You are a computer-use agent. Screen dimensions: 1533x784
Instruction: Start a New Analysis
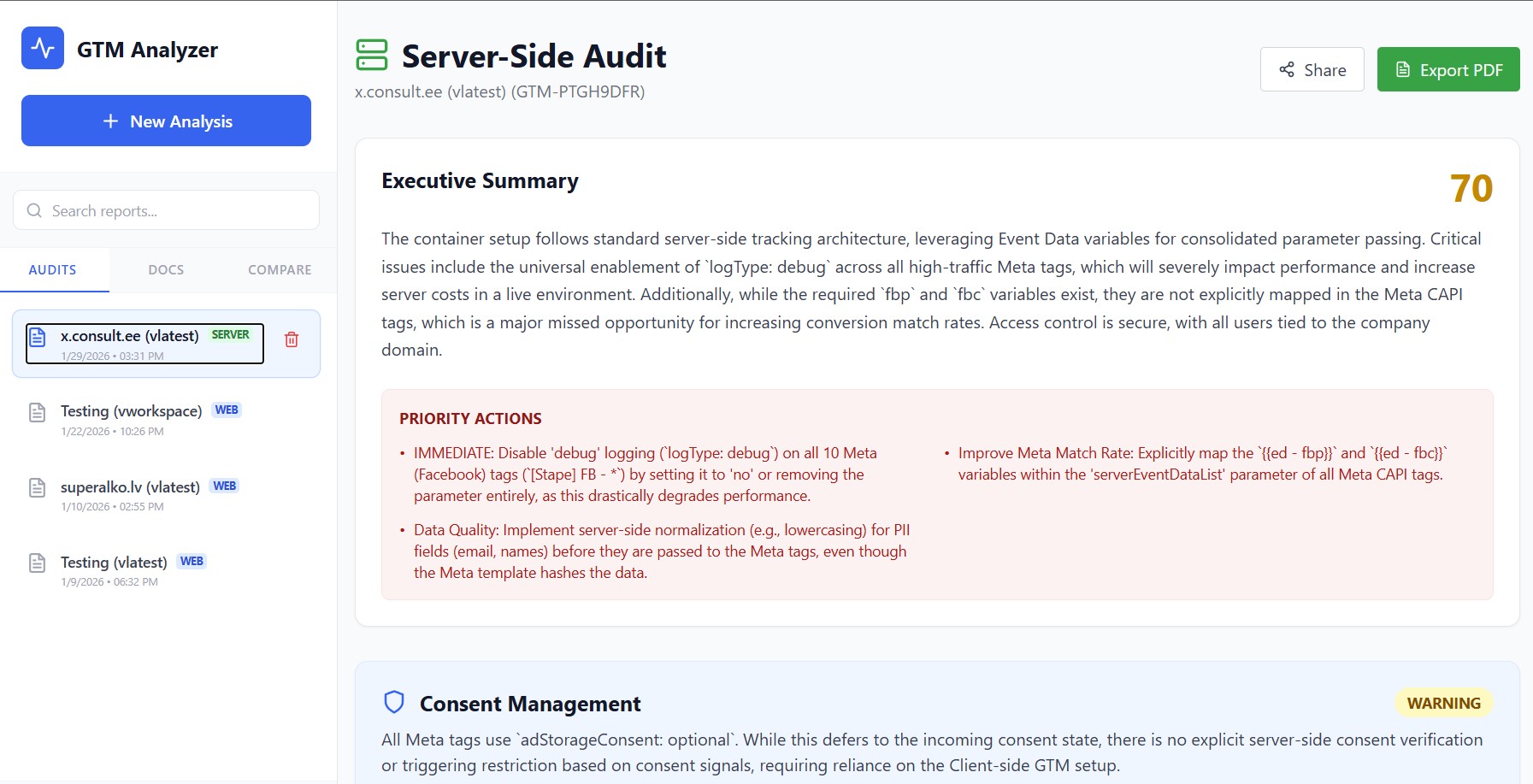click(x=166, y=121)
